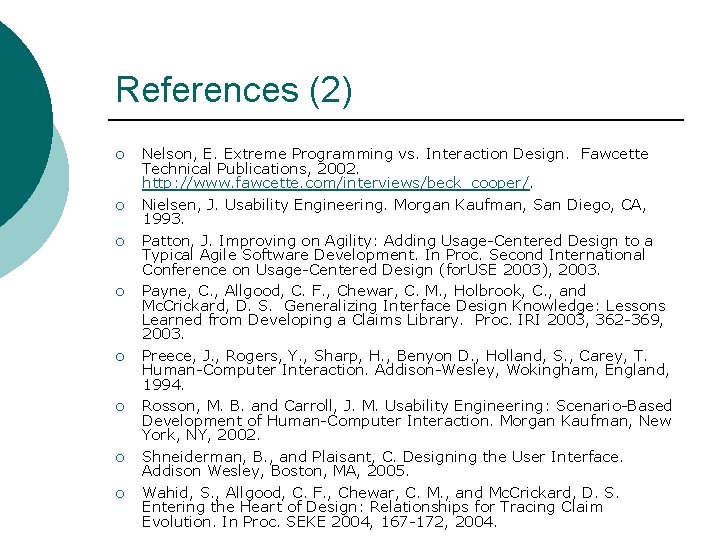This screenshot has width=720, height=540.
Task: Click the 'References (2)' slide title
Action: coord(234,90)
